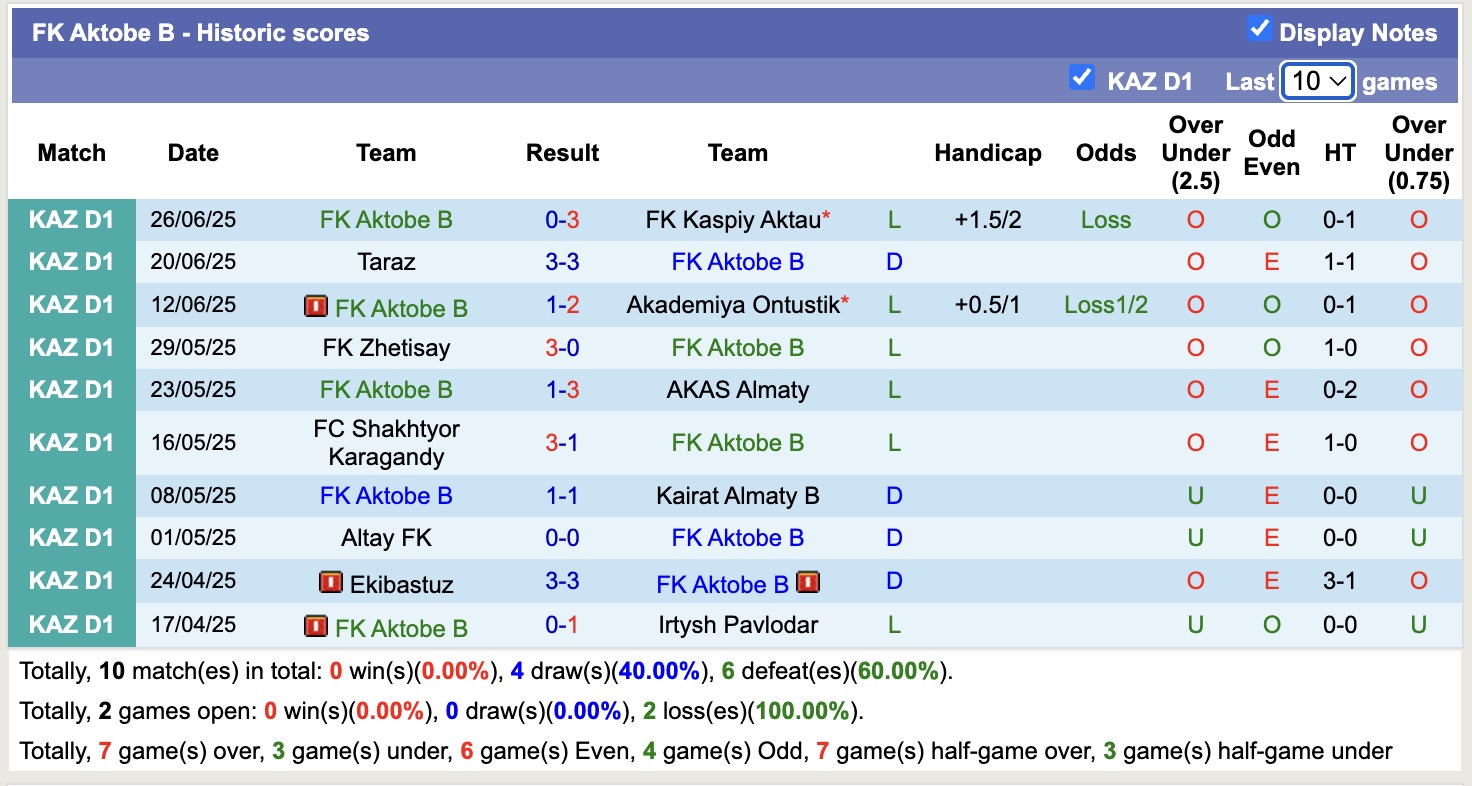Click red card icon in 17/04/25 row
The width and height of the screenshot is (1472, 786).
pyautogui.click(x=316, y=626)
